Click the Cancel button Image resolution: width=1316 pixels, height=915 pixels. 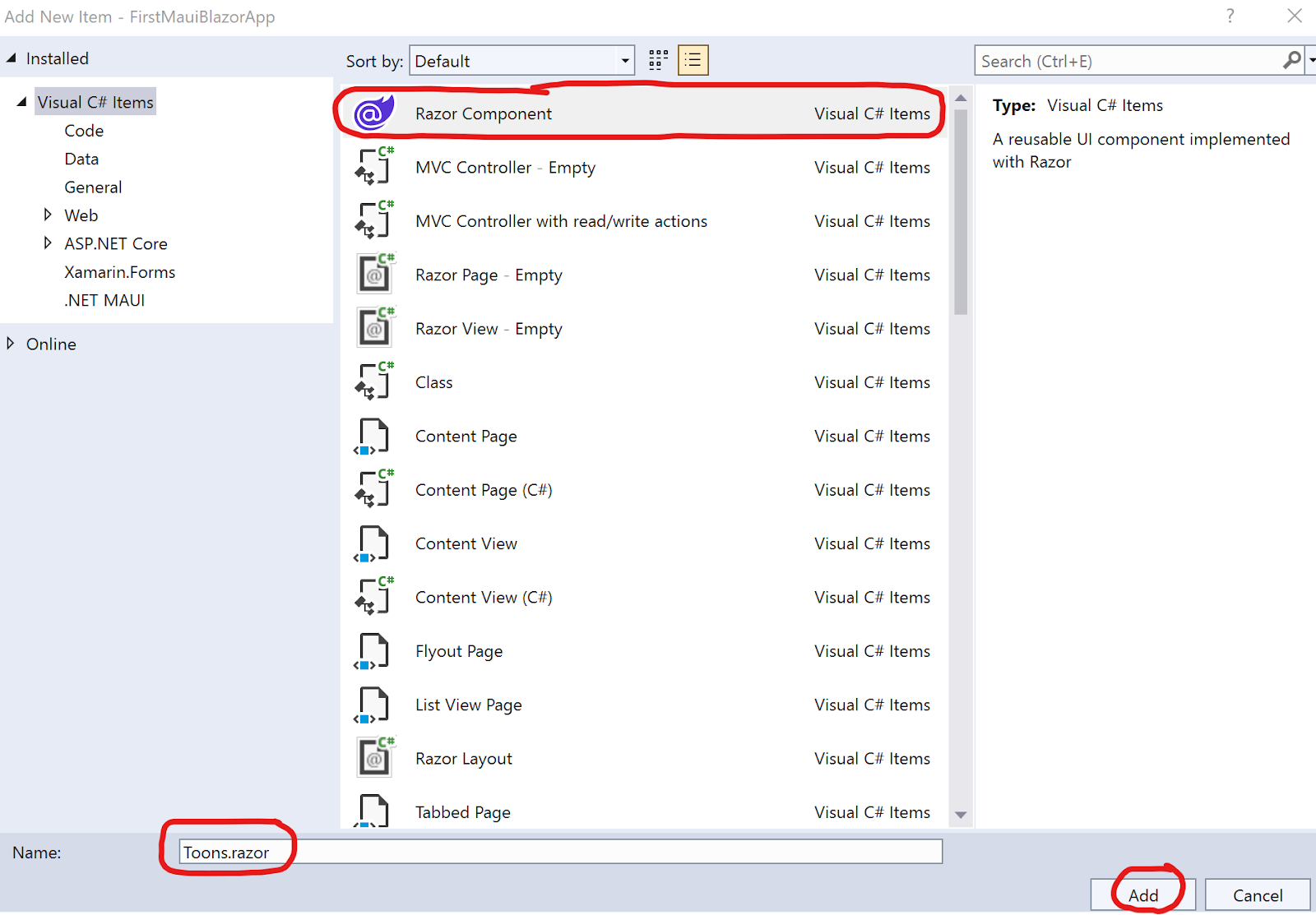point(1258,895)
